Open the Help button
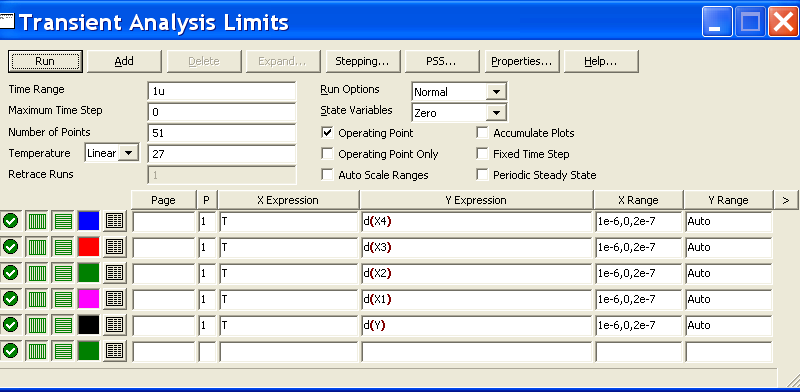The height and width of the screenshot is (392, 800). (601, 61)
